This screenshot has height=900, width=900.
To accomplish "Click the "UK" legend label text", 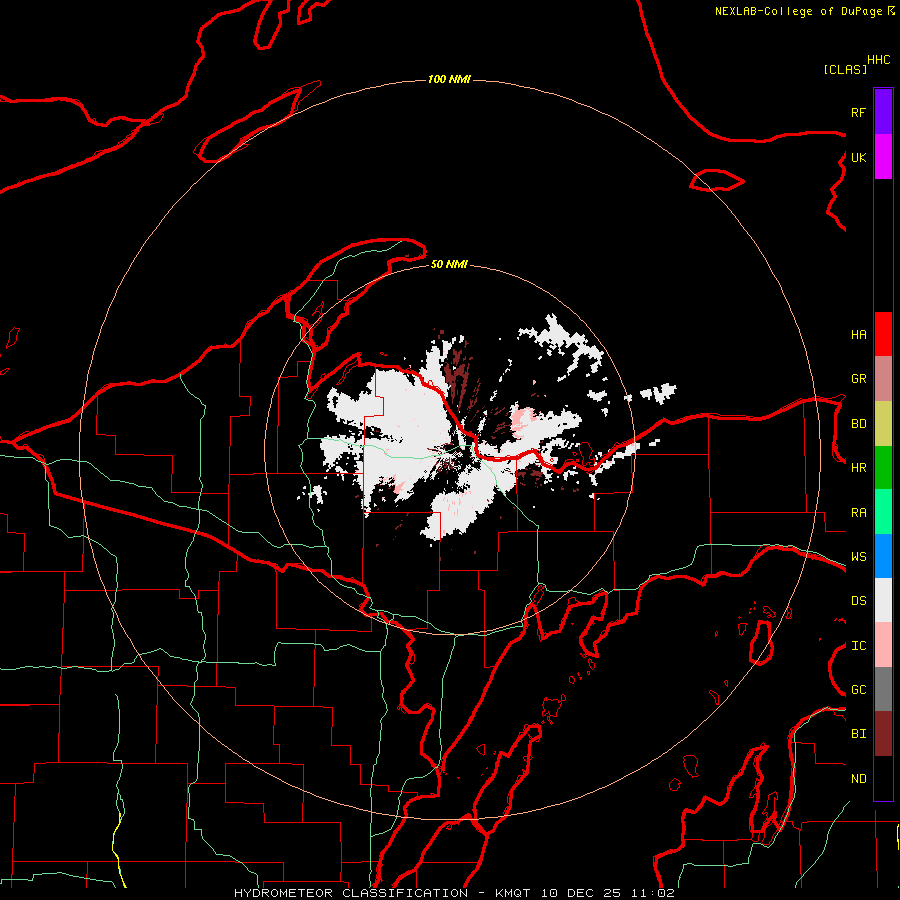I will click(858, 157).
